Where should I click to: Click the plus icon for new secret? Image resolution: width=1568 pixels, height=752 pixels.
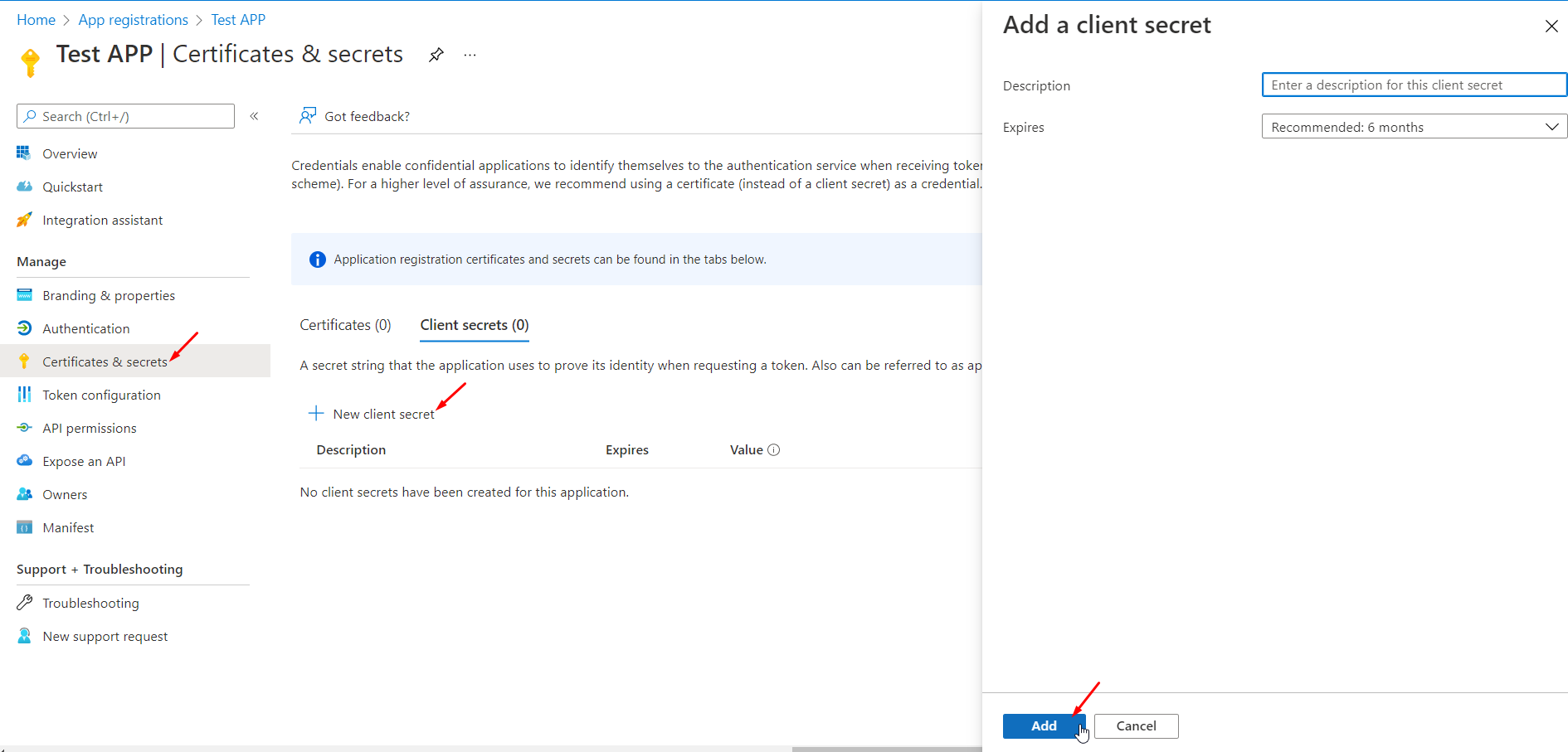point(316,413)
